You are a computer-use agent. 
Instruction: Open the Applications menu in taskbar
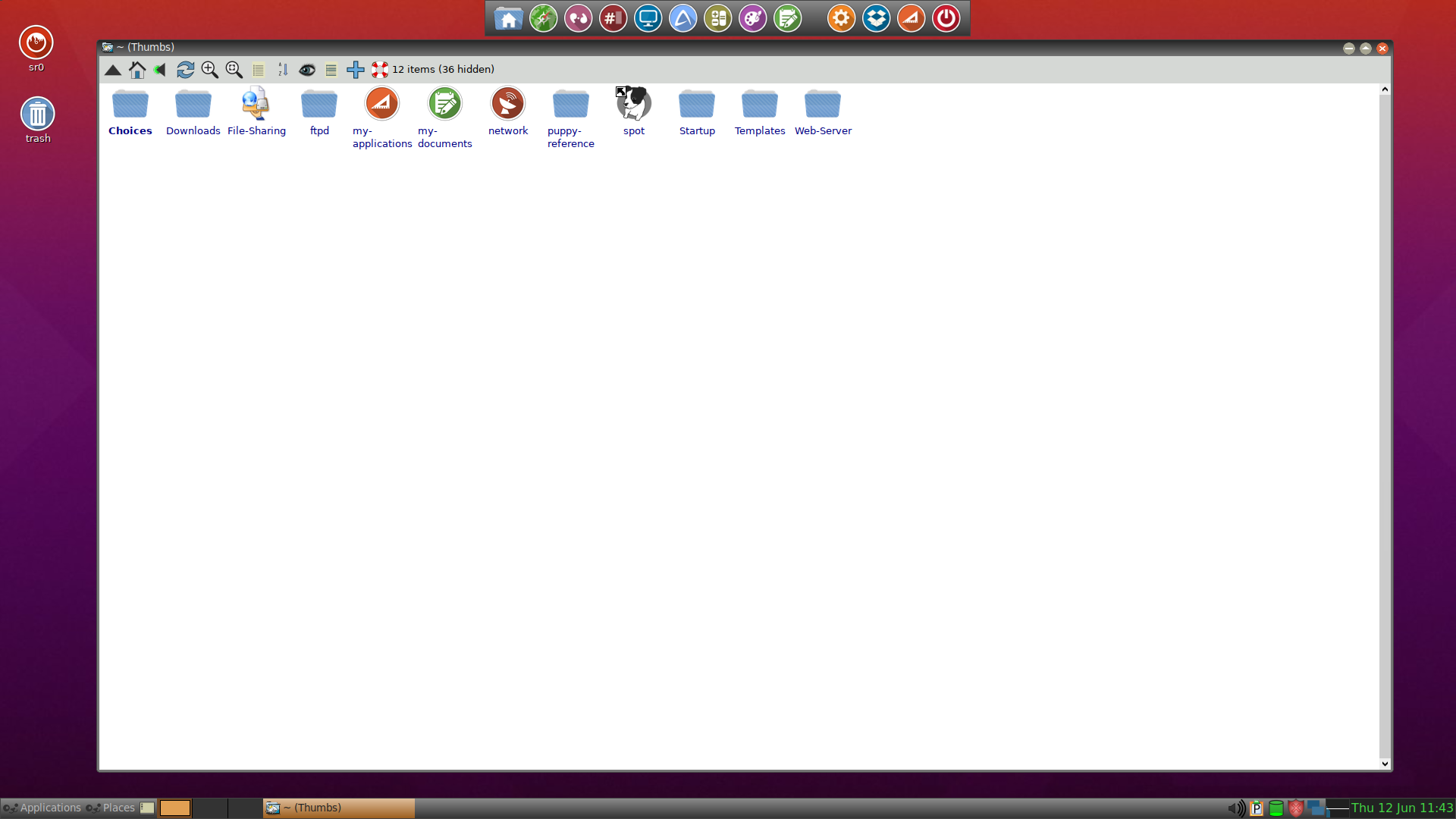[x=42, y=808]
